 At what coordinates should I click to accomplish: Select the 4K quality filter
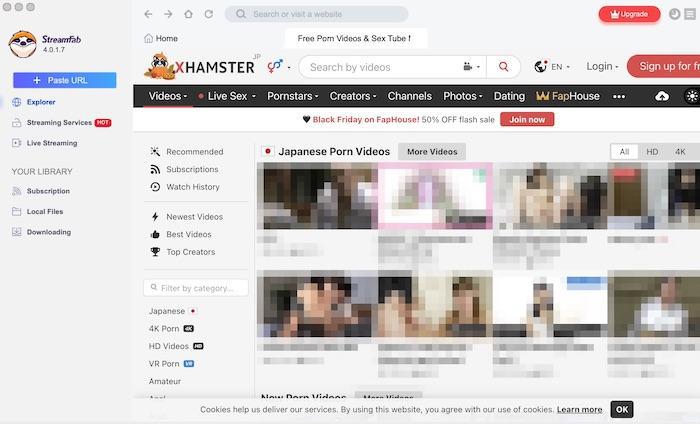pos(680,152)
